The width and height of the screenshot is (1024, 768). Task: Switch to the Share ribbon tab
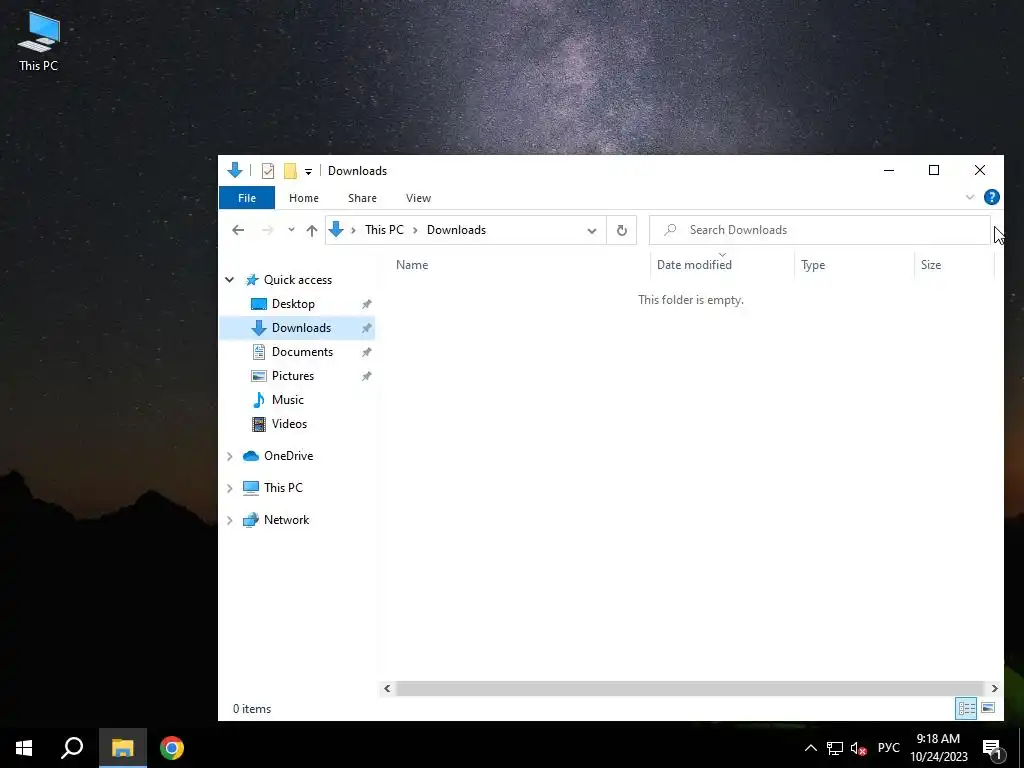pos(362,198)
